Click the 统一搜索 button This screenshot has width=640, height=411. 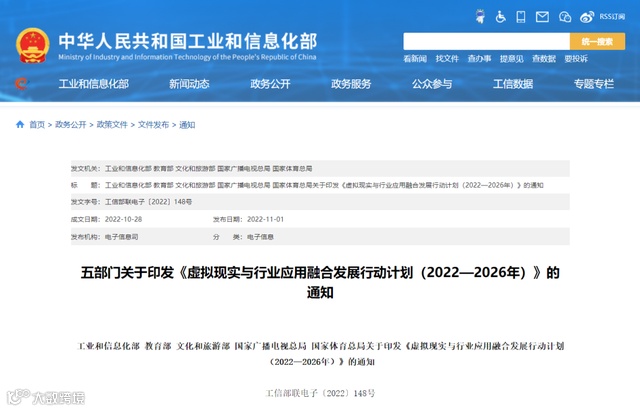click(597, 41)
